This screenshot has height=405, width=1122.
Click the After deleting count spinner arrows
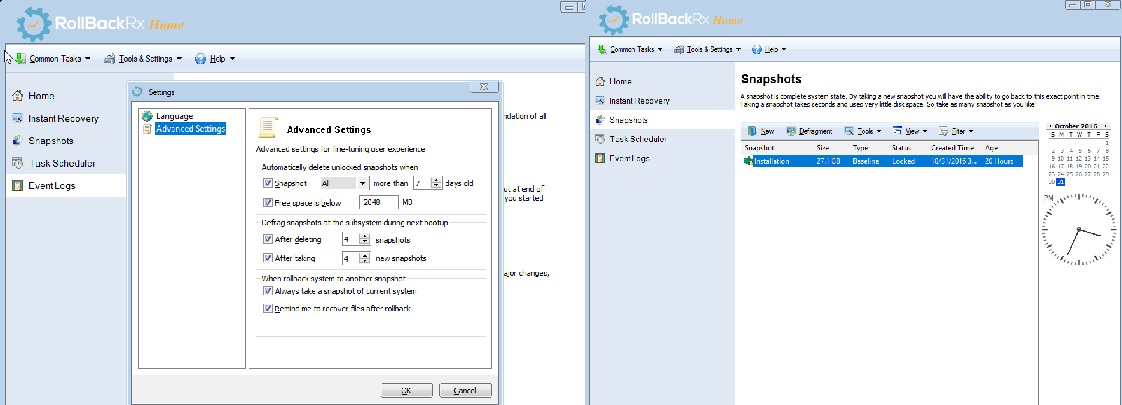(x=365, y=239)
